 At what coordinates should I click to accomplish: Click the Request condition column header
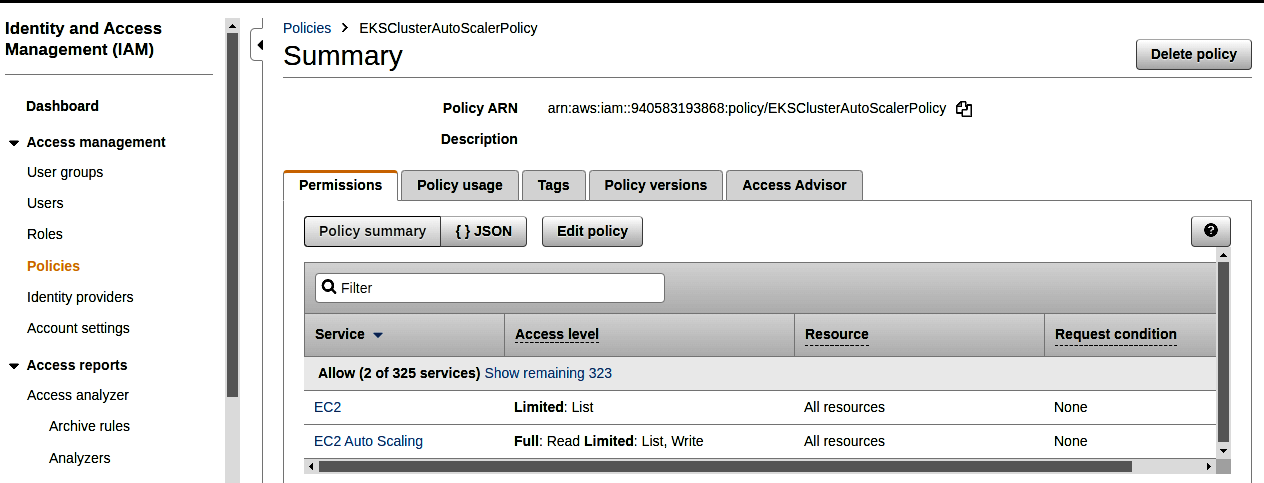tap(1115, 334)
